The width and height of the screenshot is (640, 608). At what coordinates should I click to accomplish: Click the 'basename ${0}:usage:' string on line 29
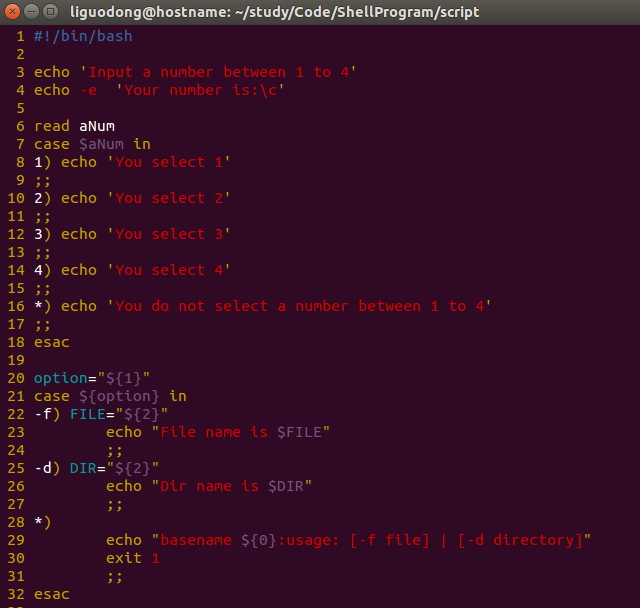click(x=249, y=540)
